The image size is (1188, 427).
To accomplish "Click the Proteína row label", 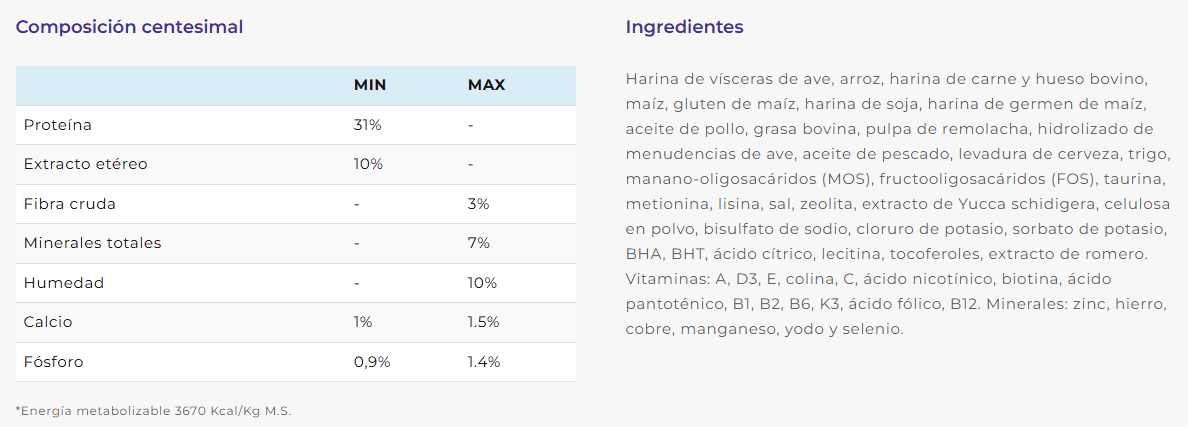I will click(58, 125).
